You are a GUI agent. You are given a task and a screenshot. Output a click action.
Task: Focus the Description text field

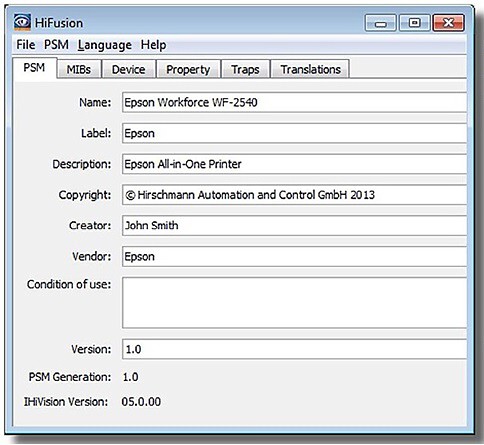294,164
